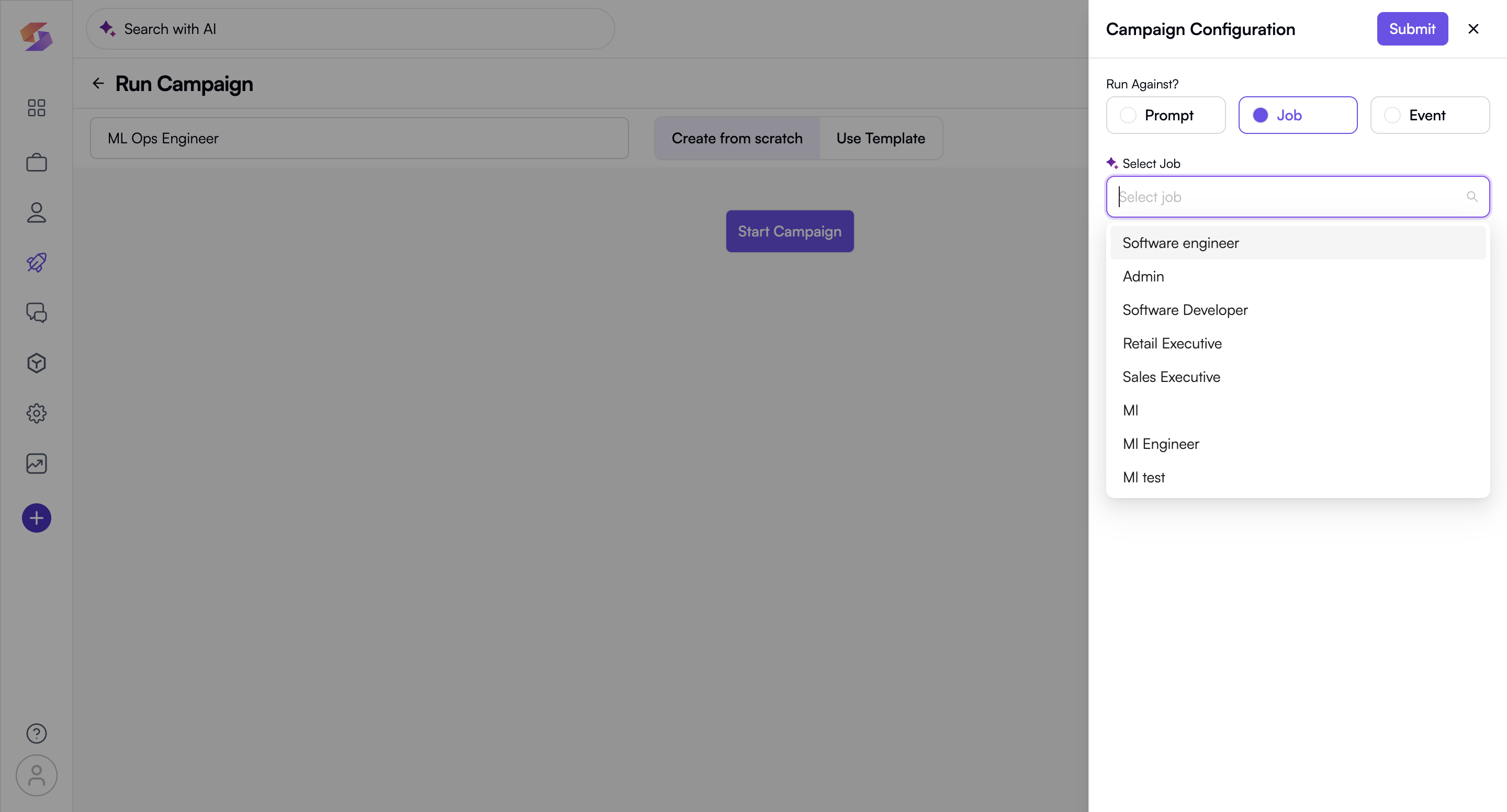Open the Campaigns rocket icon in sidebar
Image resolution: width=1507 pixels, height=812 pixels.
click(x=36, y=262)
